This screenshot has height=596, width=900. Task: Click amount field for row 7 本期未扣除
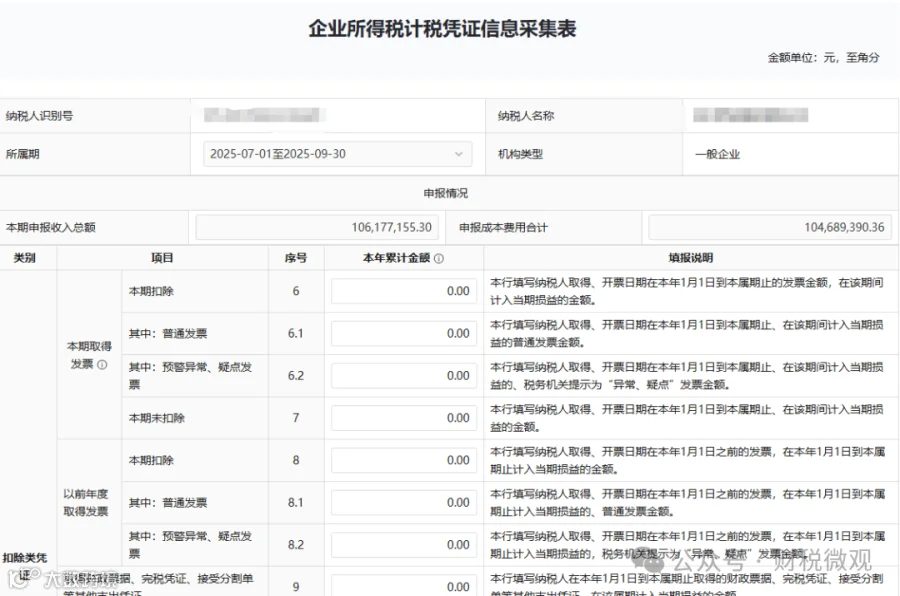click(x=404, y=418)
